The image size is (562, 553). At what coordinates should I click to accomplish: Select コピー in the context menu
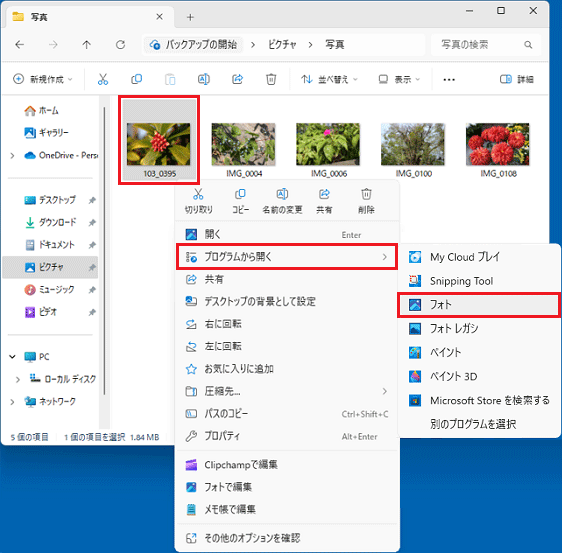pyautogui.click(x=240, y=201)
